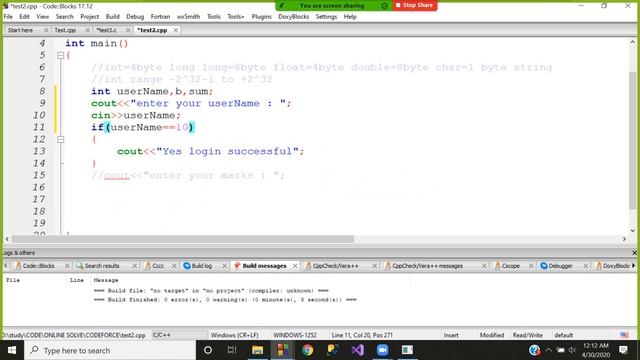Click the editor scroll-down arrow

(633, 231)
